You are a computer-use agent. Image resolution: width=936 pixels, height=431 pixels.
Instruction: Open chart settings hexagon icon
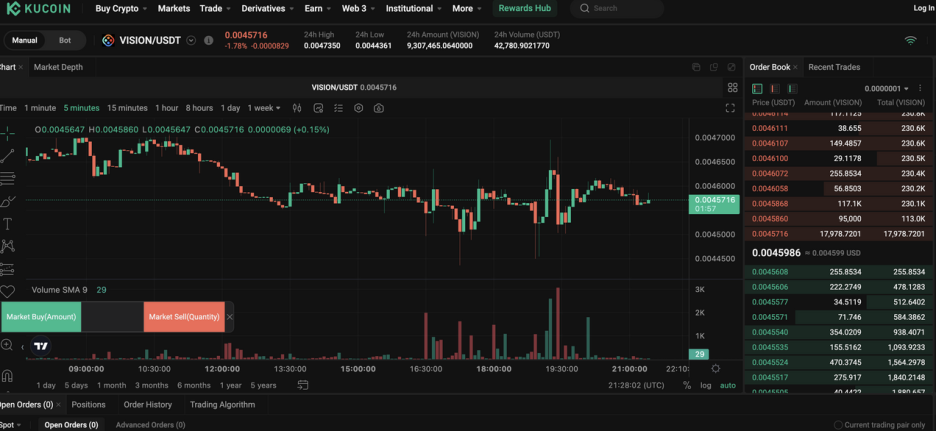[358, 108]
